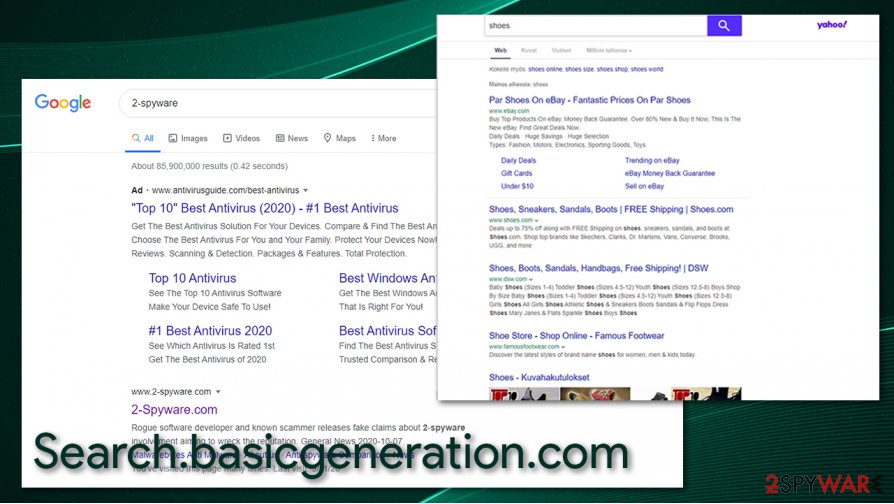Open Shoes, Boots, Sandals, Handbags DSW result
The width and height of the screenshot is (894, 504).
pos(599,268)
